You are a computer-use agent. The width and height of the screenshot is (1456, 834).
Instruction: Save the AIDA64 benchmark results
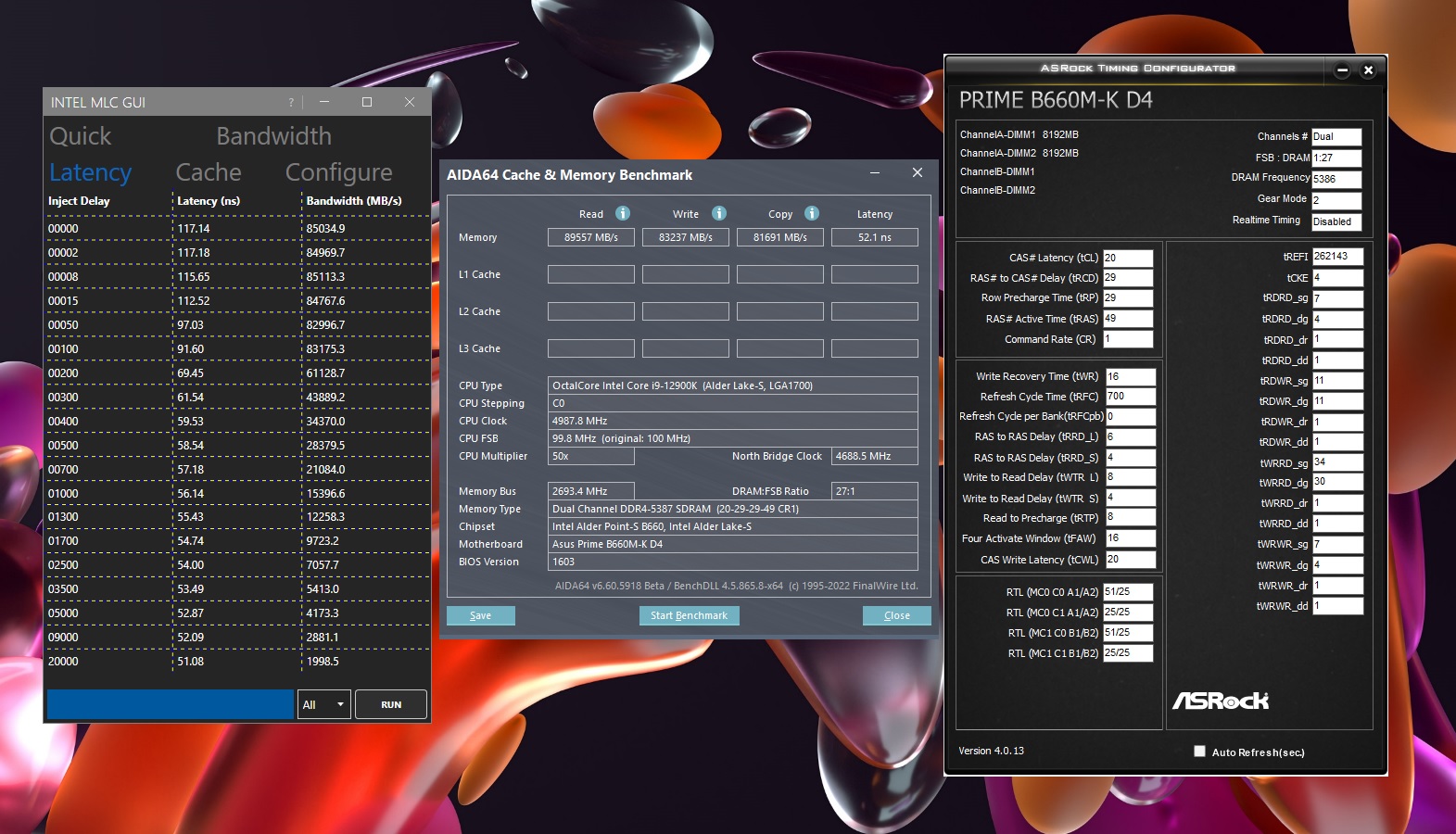tap(480, 615)
